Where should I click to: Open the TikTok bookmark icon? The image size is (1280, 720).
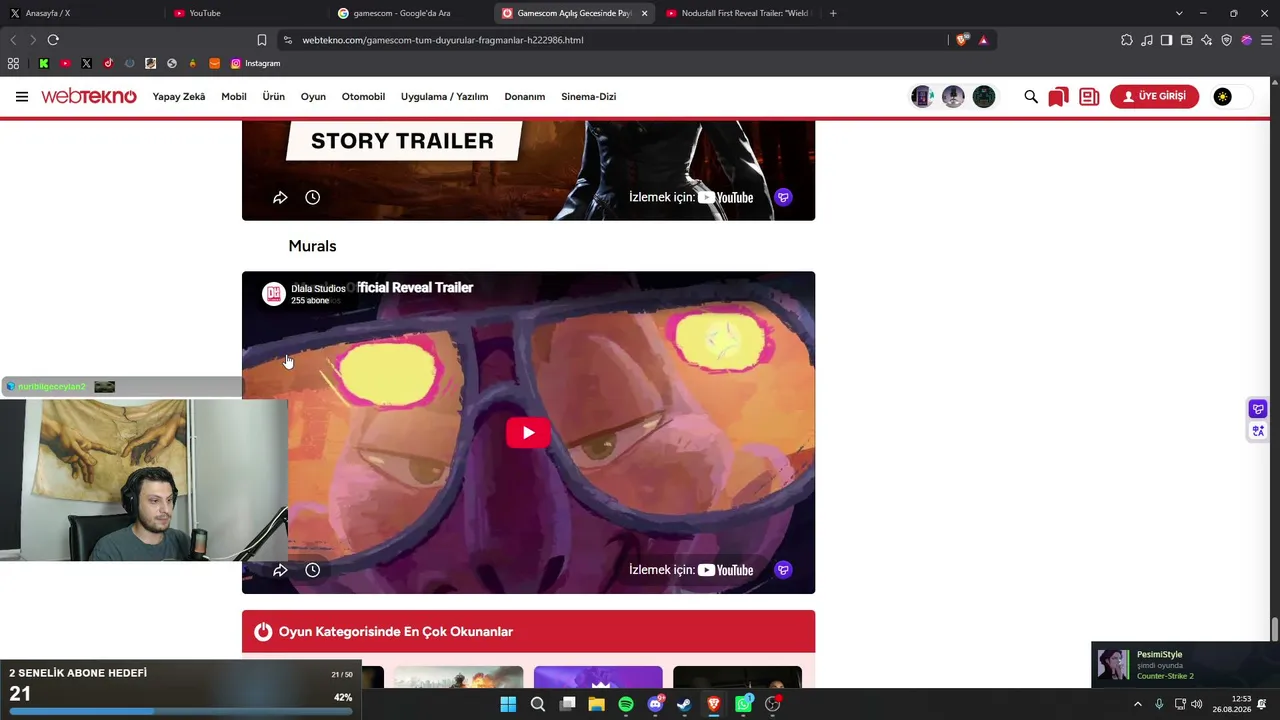[108, 63]
